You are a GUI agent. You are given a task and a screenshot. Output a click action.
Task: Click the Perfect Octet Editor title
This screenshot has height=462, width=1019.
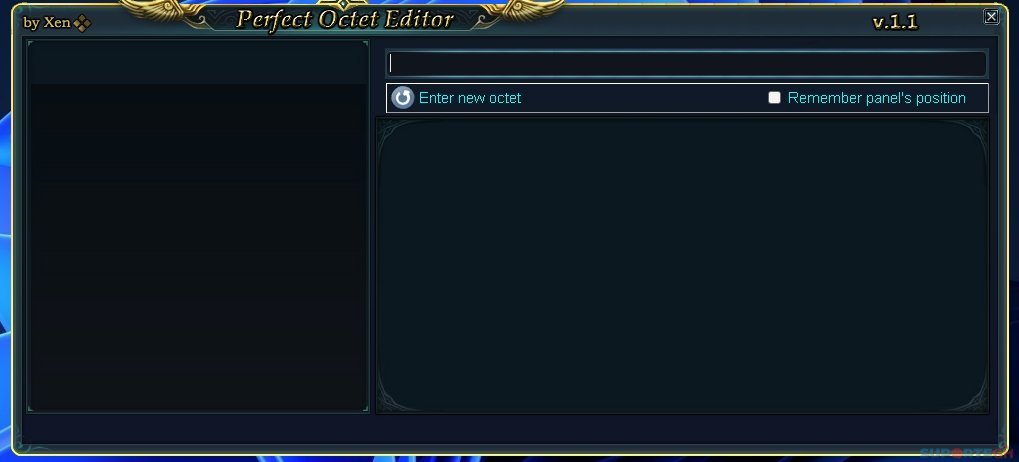344,19
